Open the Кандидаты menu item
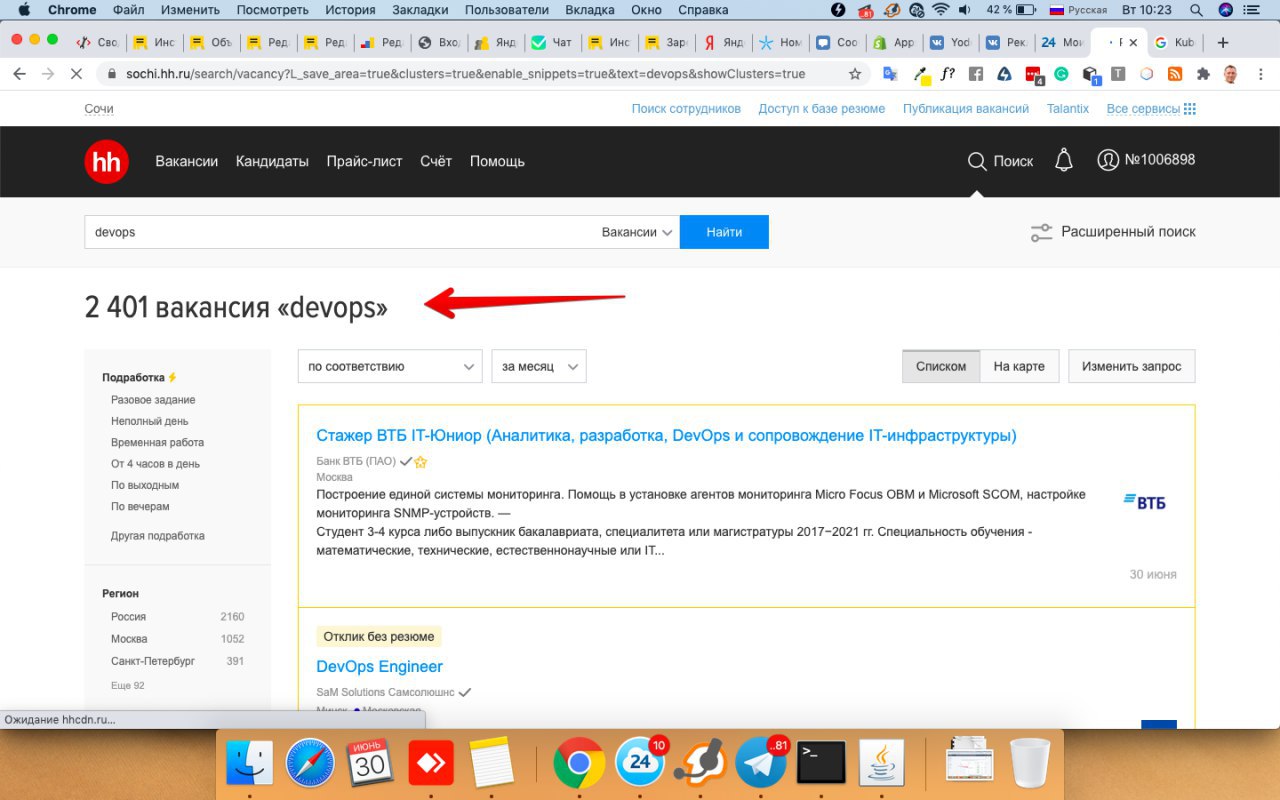This screenshot has width=1280, height=800. pos(272,161)
